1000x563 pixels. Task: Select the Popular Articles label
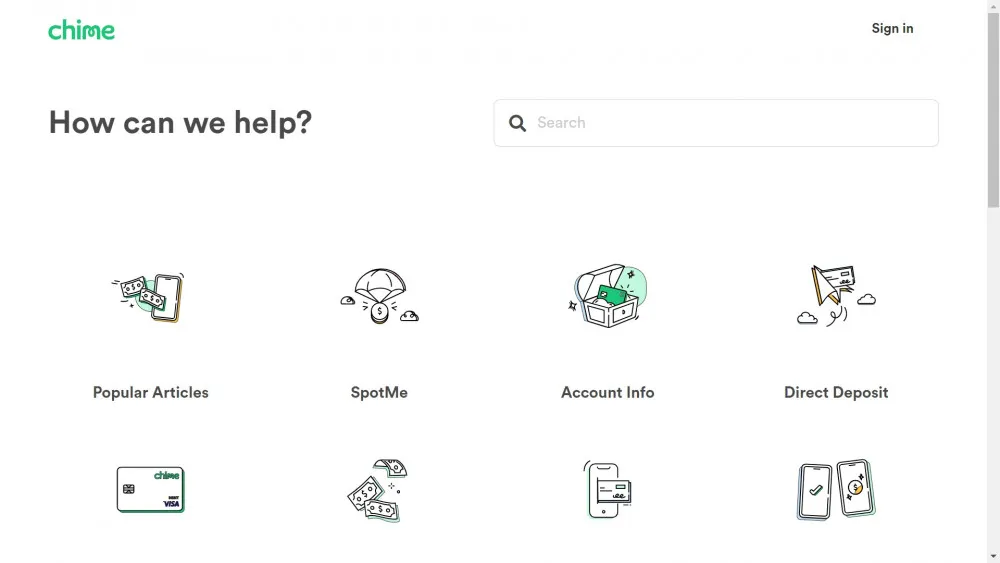click(151, 393)
